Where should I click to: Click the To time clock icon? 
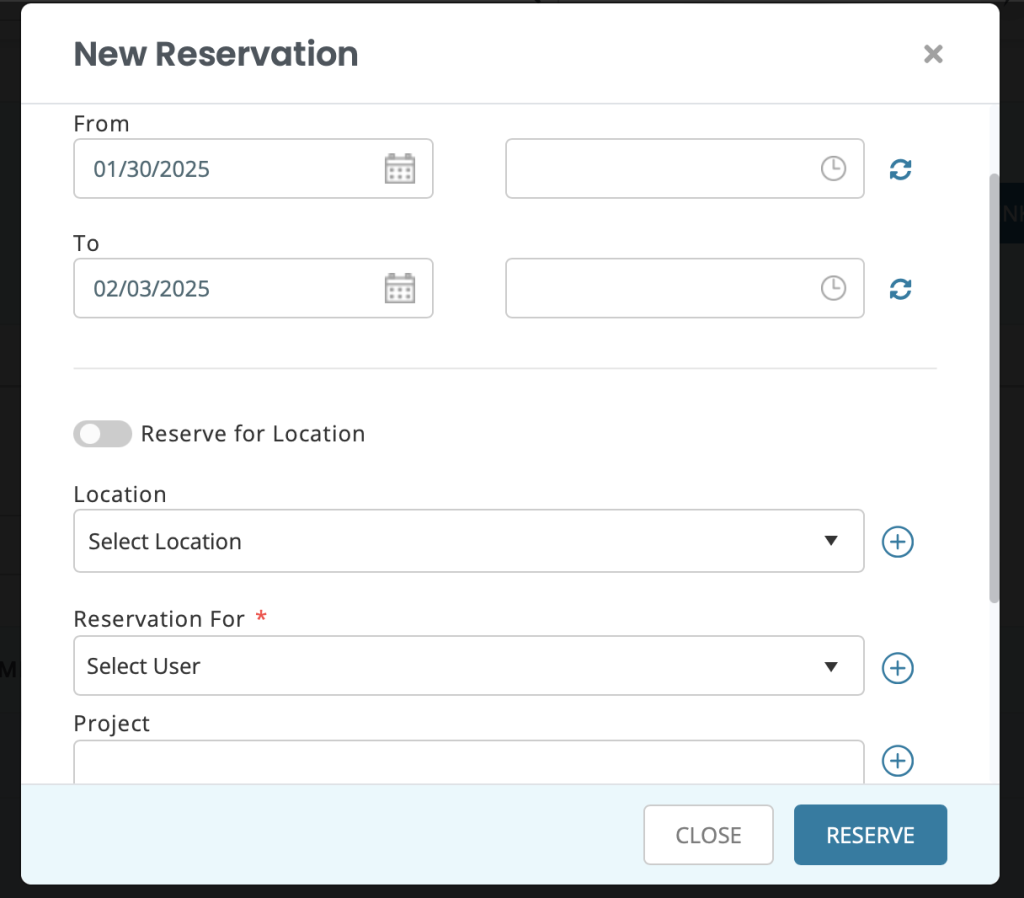[833, 288]
